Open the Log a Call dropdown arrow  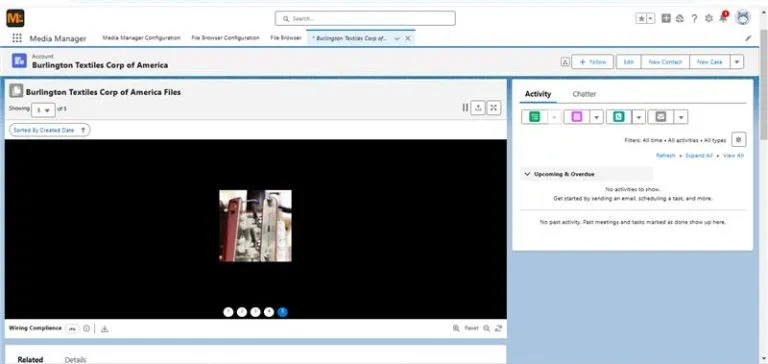639,117
